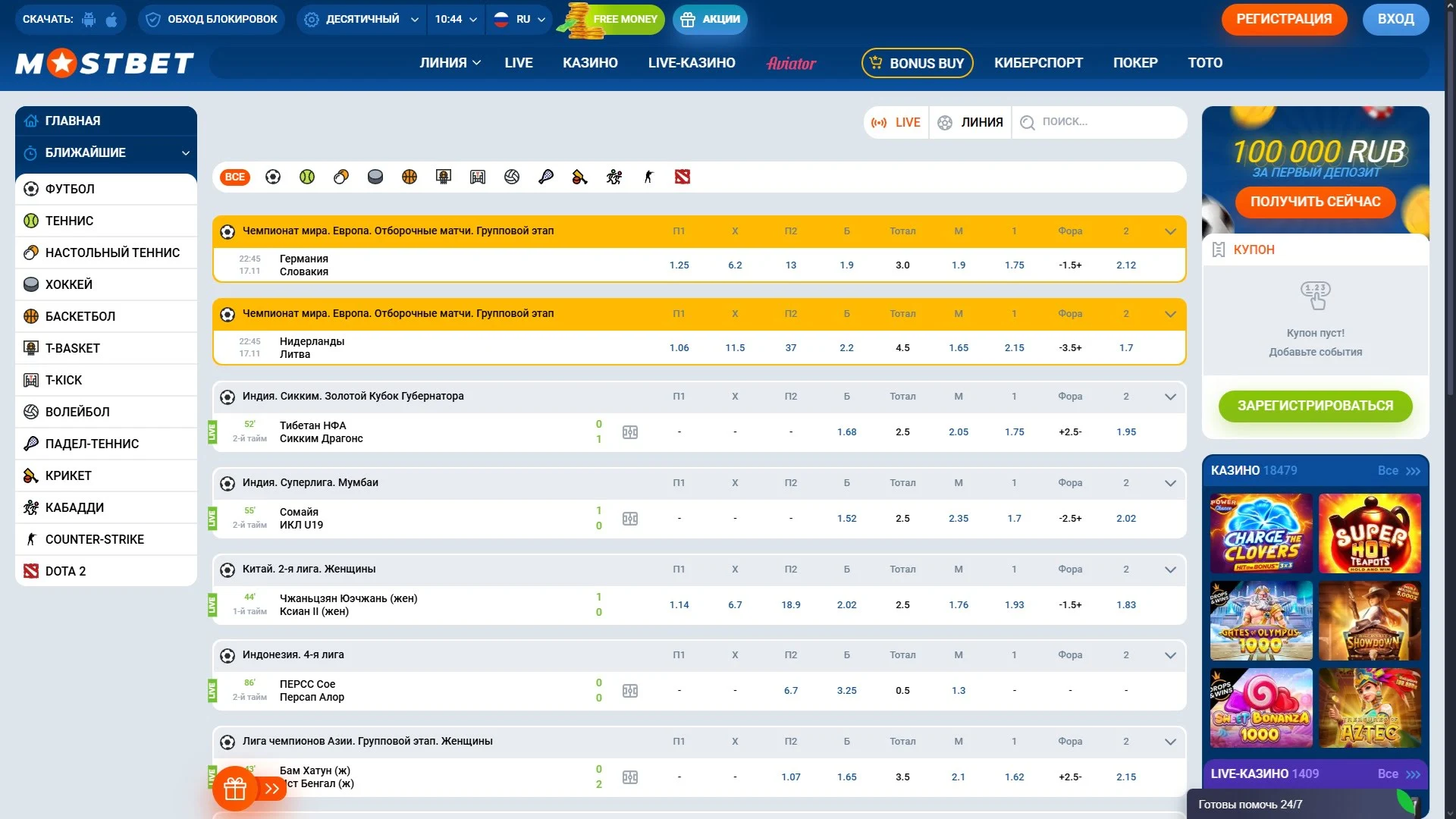Screen dimensions: 1456x819
Task: Click the РЕГИСТРАЦИЯ button
Action: (x=1284, y=20)
